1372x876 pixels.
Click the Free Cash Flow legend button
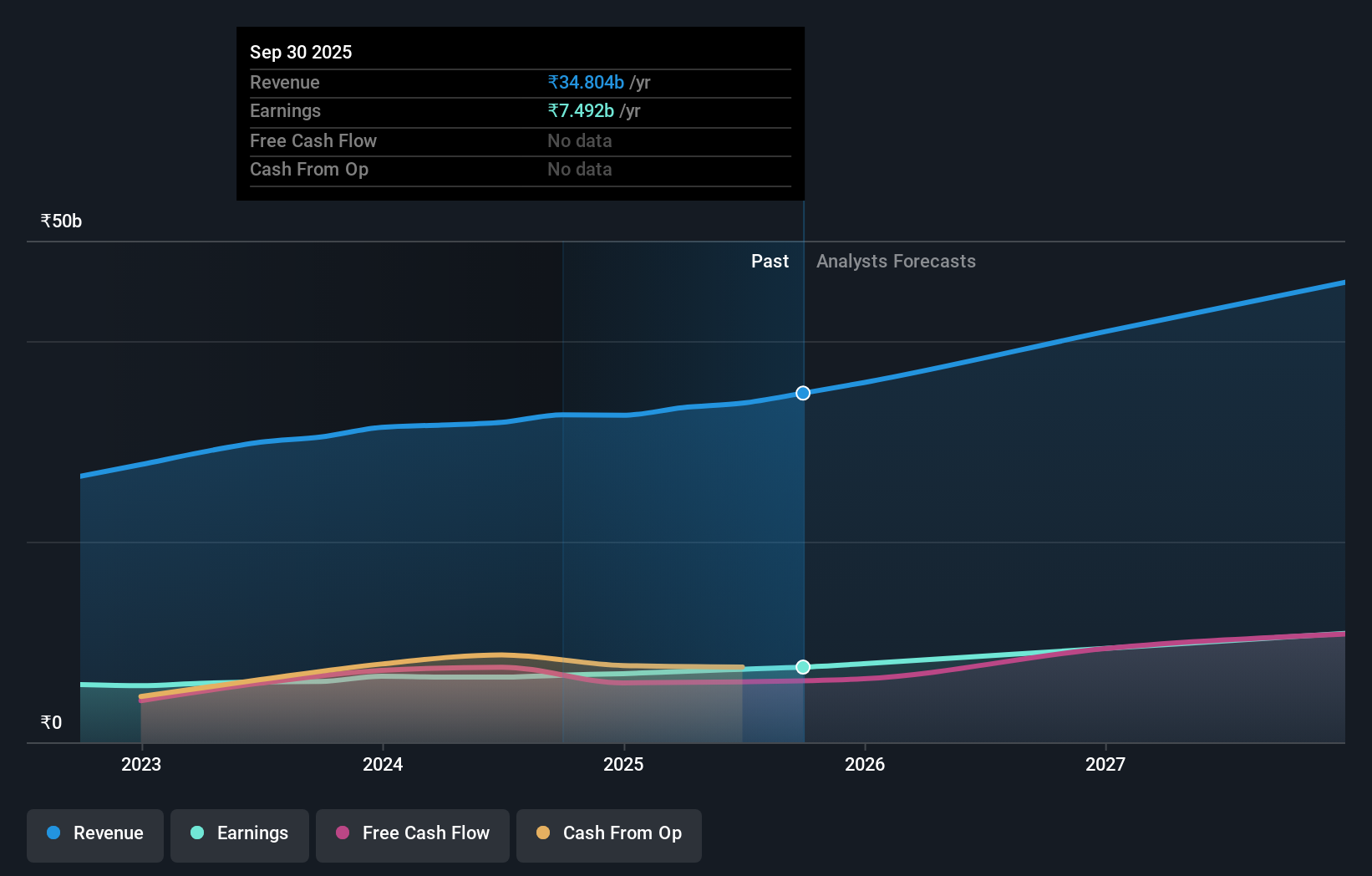[412, 833]
